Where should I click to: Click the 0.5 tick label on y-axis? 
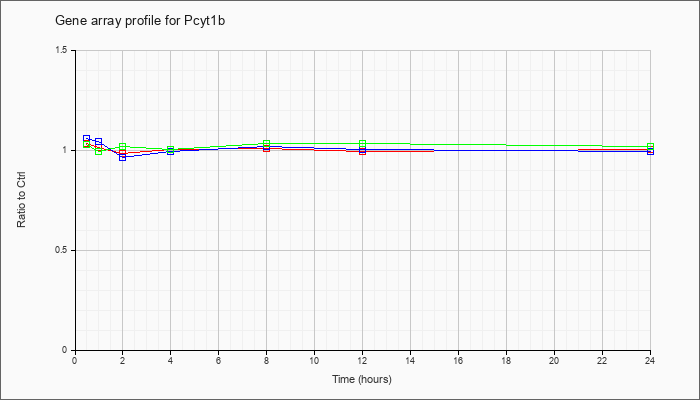click(62, 250)
